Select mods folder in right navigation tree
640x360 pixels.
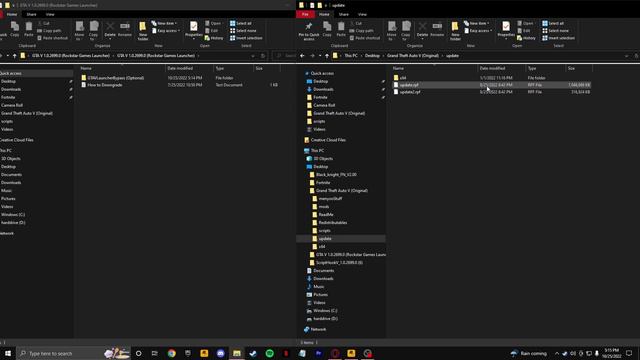click(x=324, y=207)
